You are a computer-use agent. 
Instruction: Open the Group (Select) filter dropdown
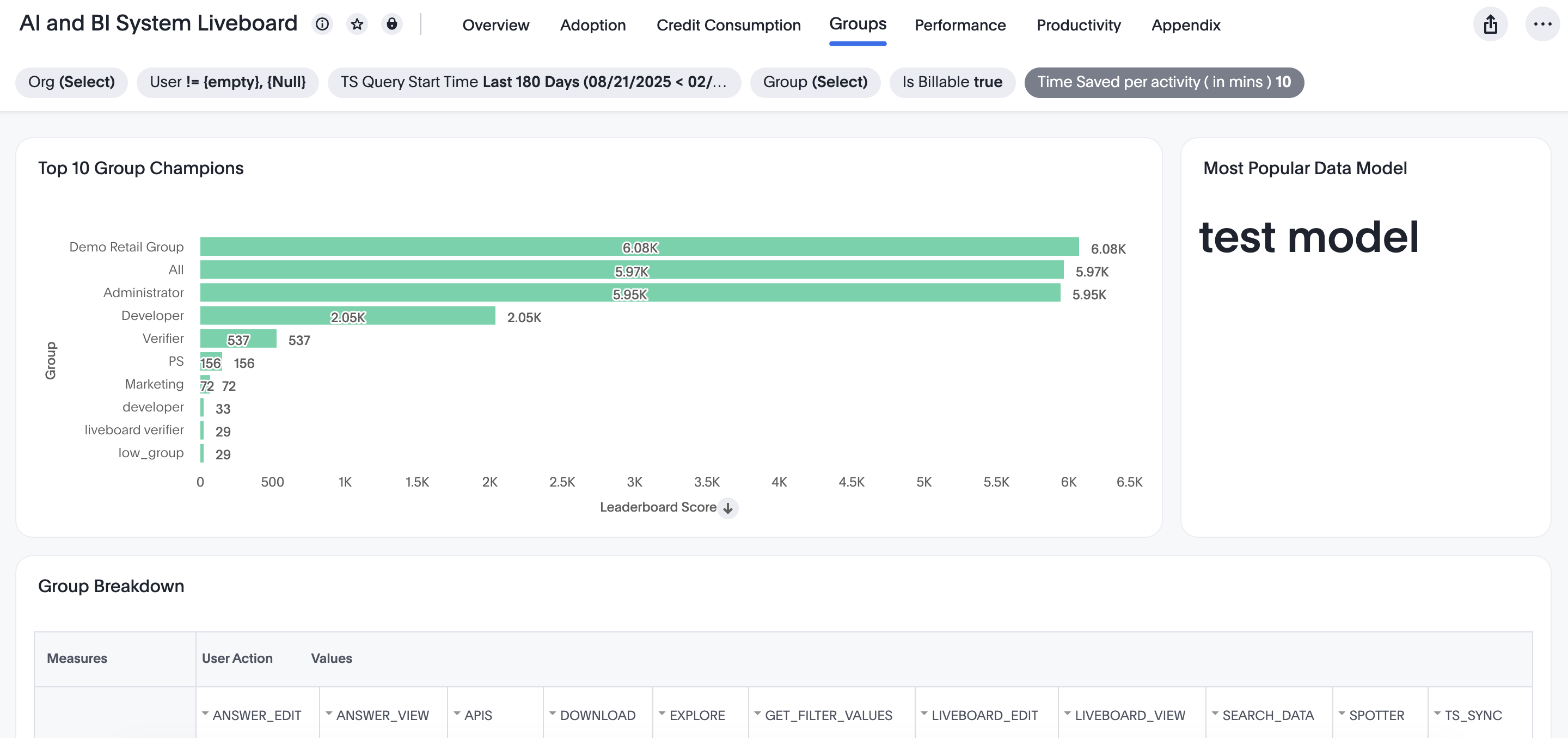coord(816,82)
